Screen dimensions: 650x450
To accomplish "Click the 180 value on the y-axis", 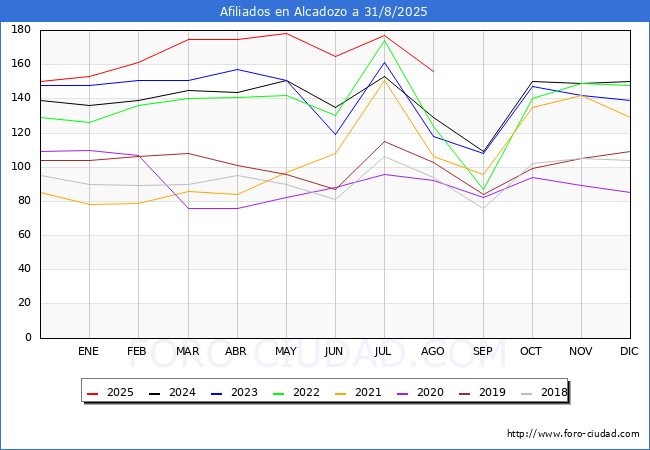I will tap(21, 30).
